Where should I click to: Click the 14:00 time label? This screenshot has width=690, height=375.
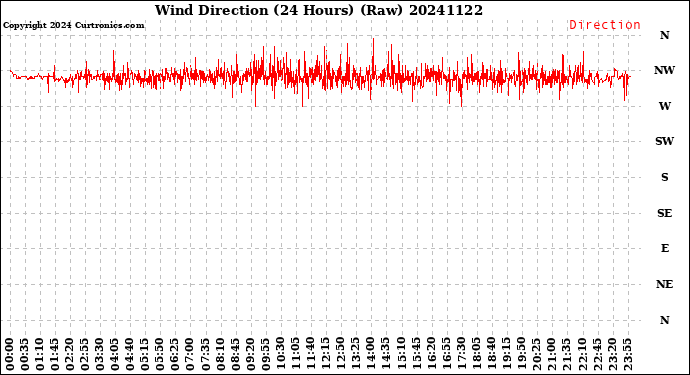(371, 355)
